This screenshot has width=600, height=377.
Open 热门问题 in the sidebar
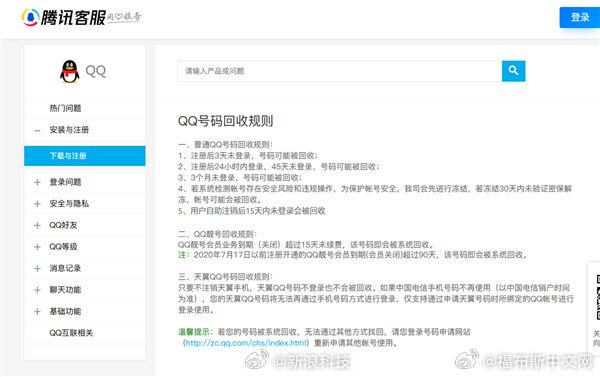[65, 108]
